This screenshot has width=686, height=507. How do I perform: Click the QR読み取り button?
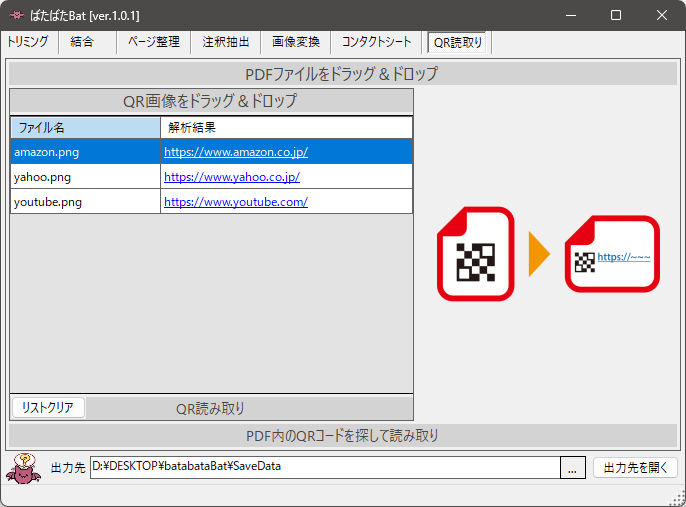[249, 409]
